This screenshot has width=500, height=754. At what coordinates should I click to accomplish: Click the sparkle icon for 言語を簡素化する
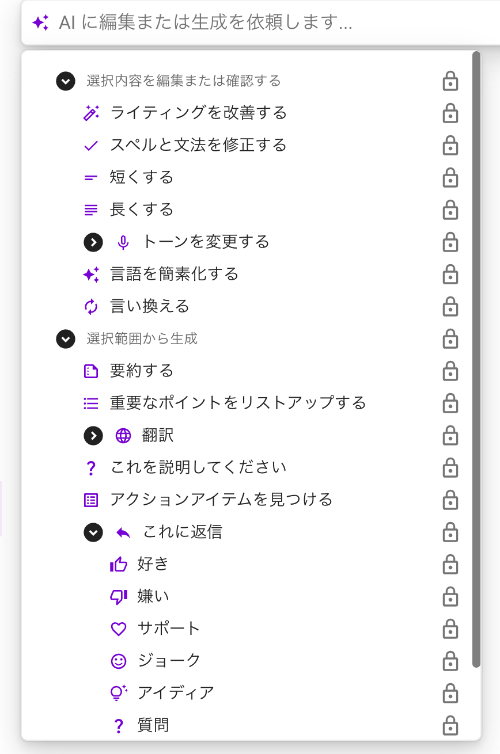coord(91,275)
